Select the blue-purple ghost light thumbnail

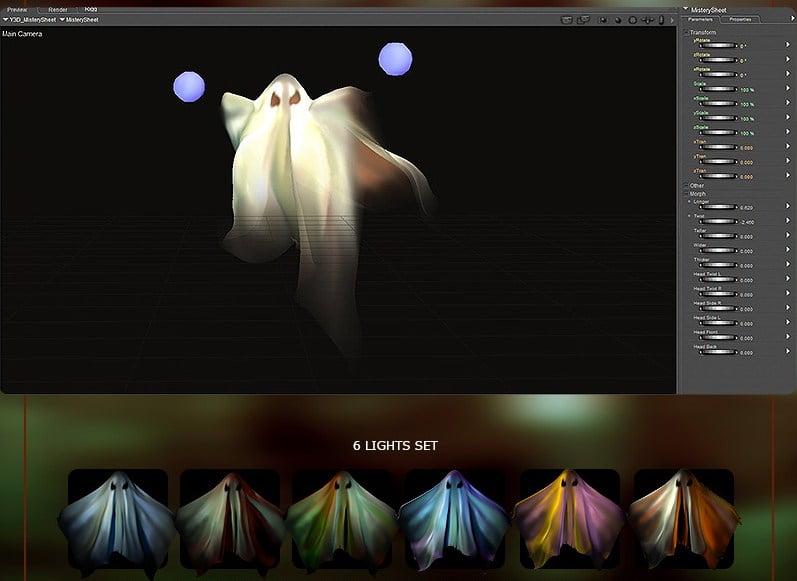click(x=454, y=519)
